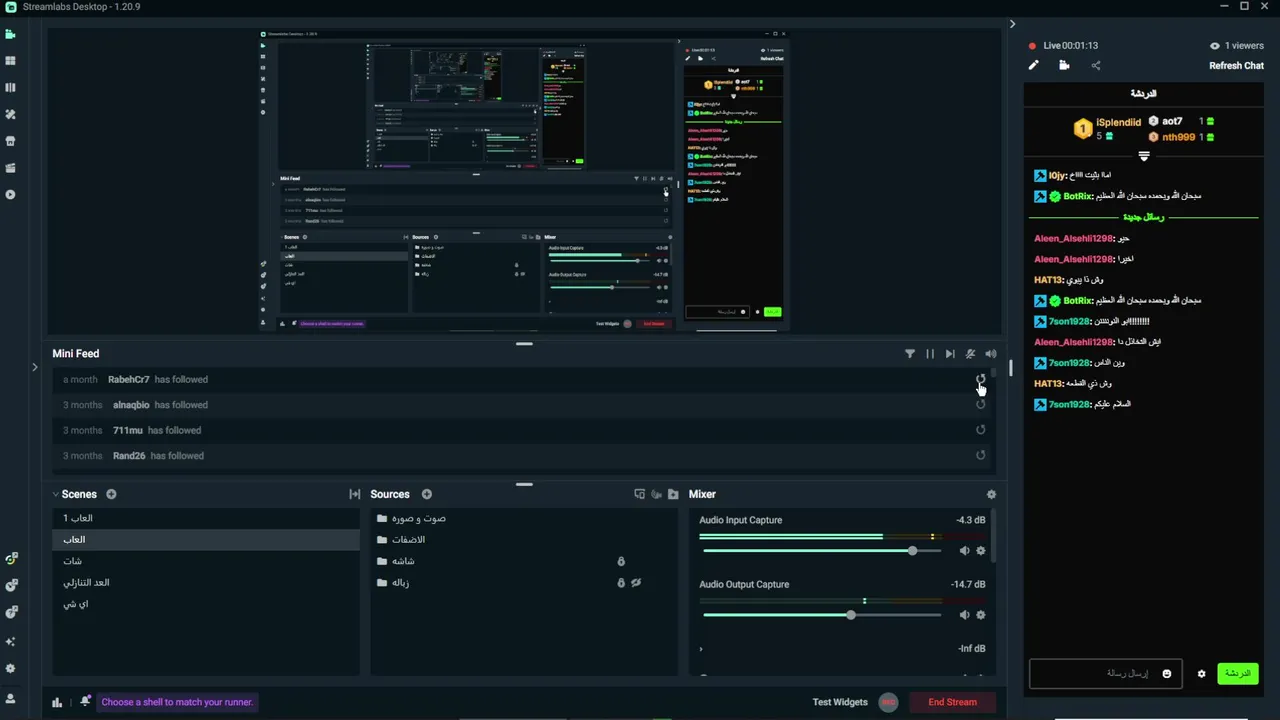The height and width of the screenshot is (720, 1280).
Task: Mute event sounds with the crossed-out bell icon
Action: tap(970, 354)
